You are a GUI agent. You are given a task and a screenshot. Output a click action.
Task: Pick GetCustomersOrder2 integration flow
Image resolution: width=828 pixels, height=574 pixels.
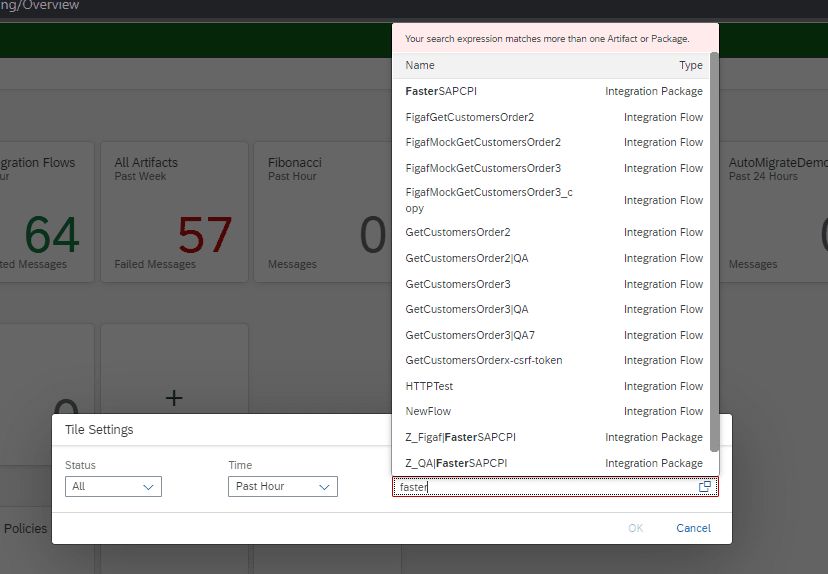pos(553,232)
